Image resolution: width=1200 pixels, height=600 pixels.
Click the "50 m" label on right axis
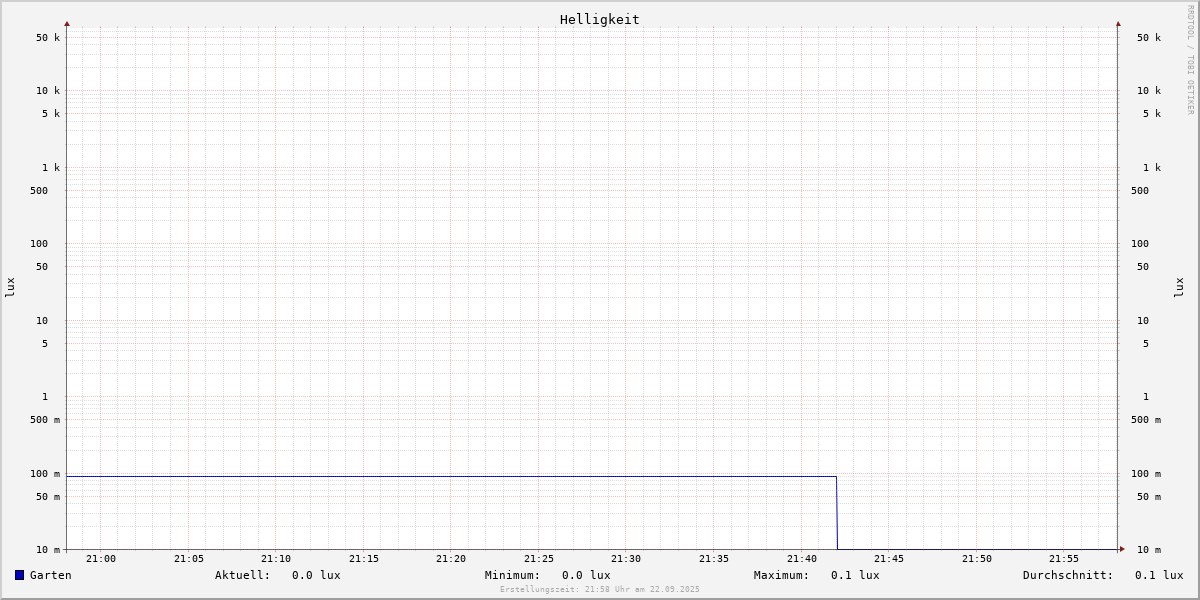coord(1149,497)
